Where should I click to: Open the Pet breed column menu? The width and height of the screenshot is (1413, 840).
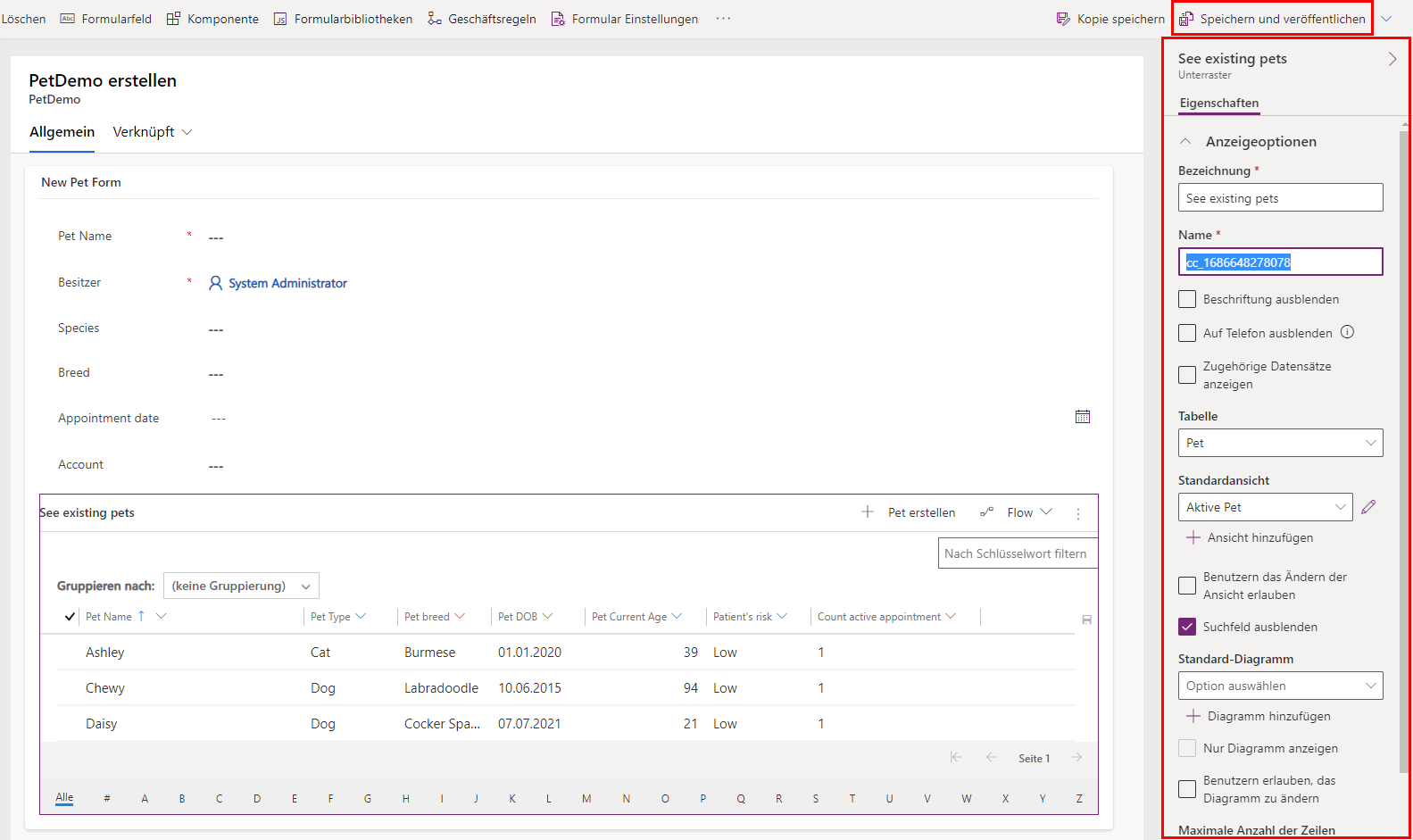pos(460,616)
